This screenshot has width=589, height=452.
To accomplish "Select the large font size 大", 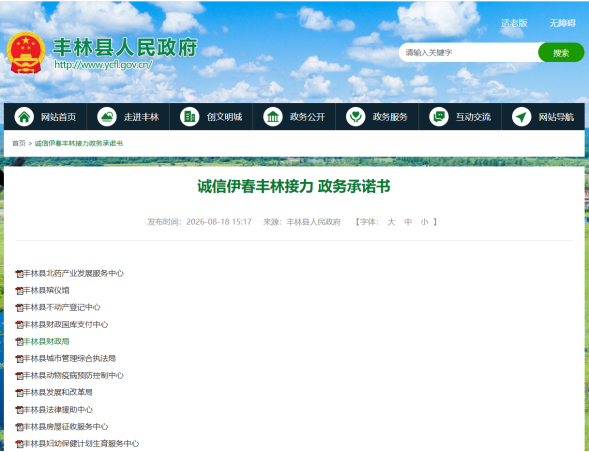I will 391,222.
